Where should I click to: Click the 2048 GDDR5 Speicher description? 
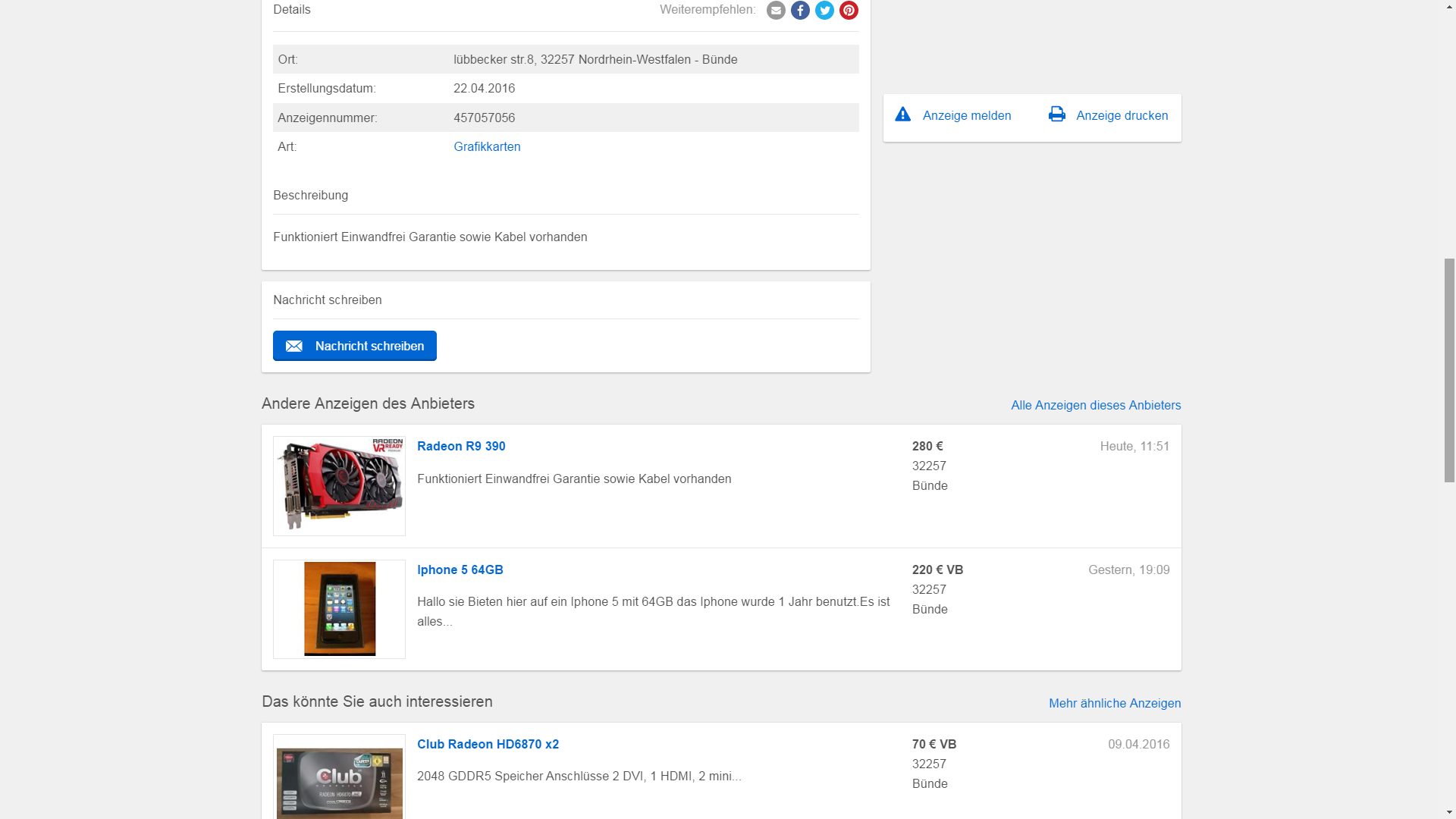pos(579,776)
